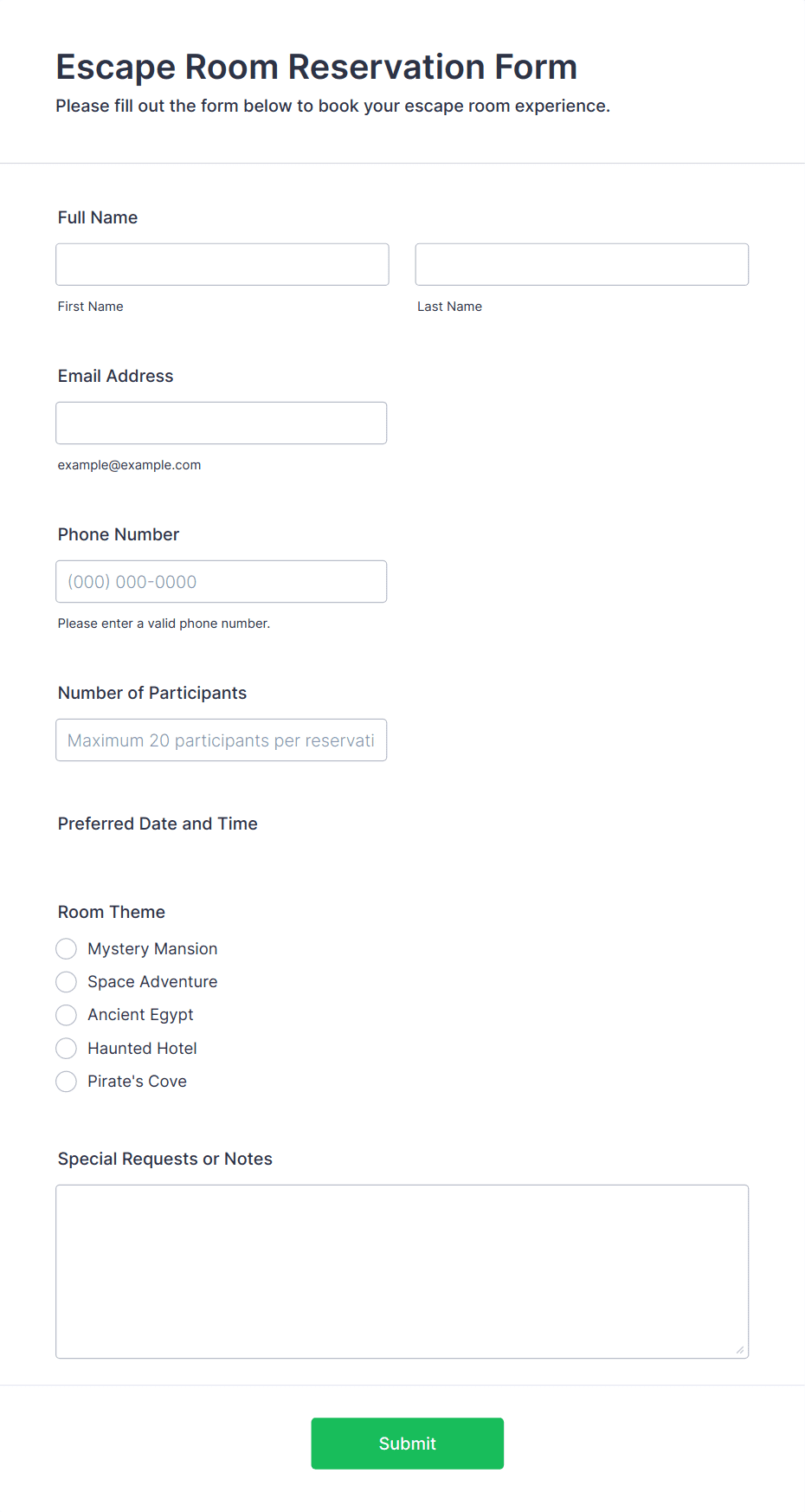805x1512 pixels.
Task: Click the Special Requests or Notes label
Action: click(x=165, y=1159)
